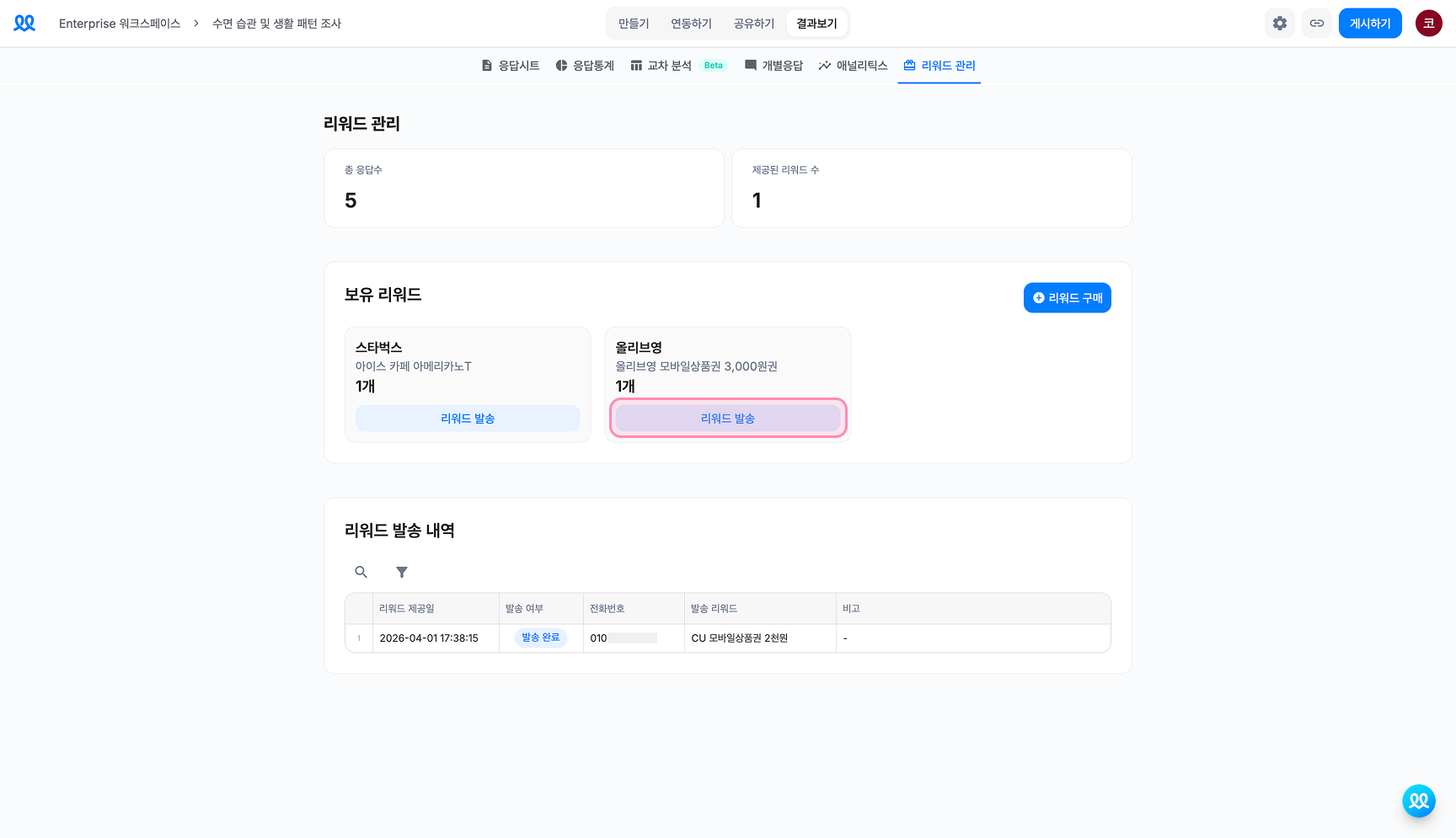The image size is (1456, 838).
Task: Send the 올리브영 reward via 리워드 발송
Action: point(728,419)
